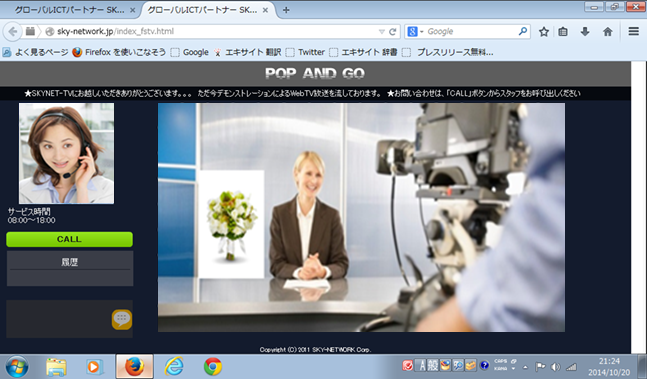Image resolution: width=647 pixels, height=379 pixels.
Task: Click the Show desktop strip
Action: [x=642, y=366]
